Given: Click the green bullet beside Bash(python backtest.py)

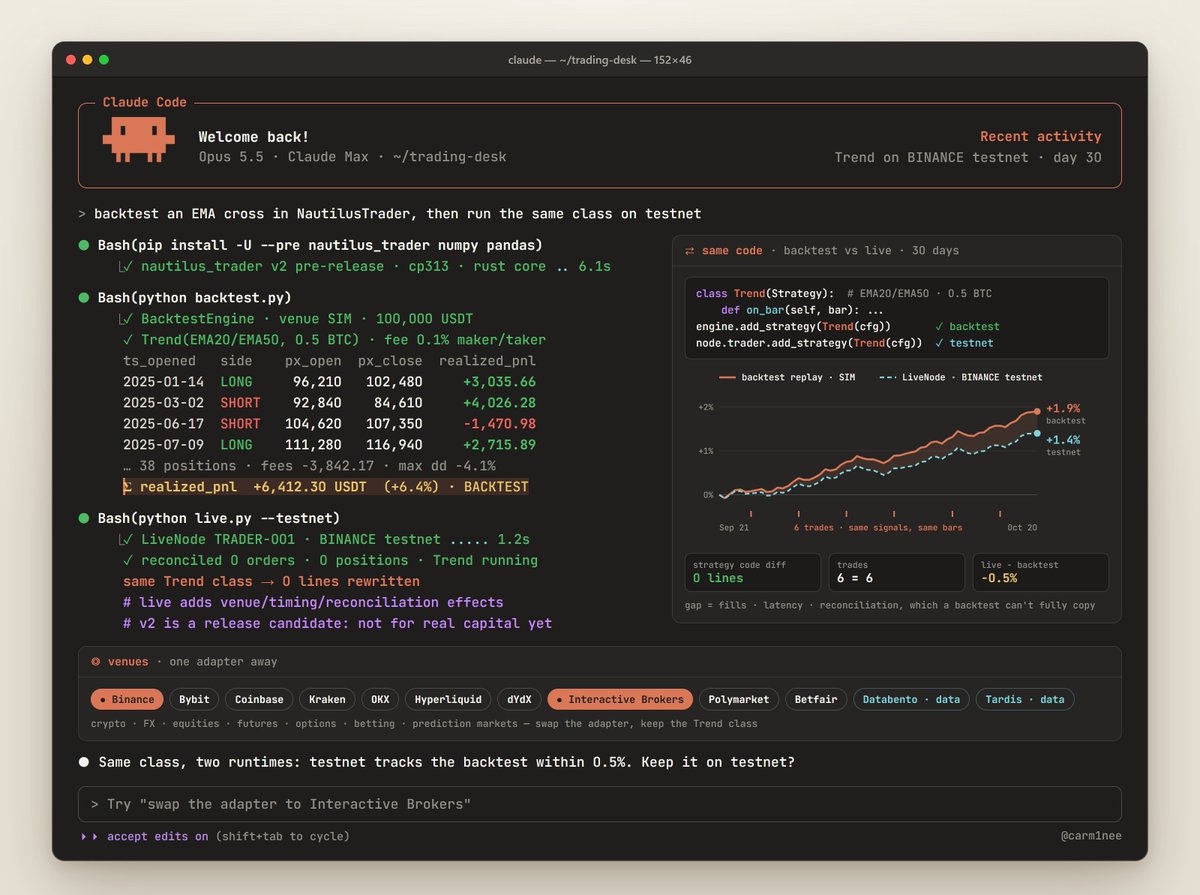Looking at the screenshot, I should pyautogui.click(x=84, y=297).
